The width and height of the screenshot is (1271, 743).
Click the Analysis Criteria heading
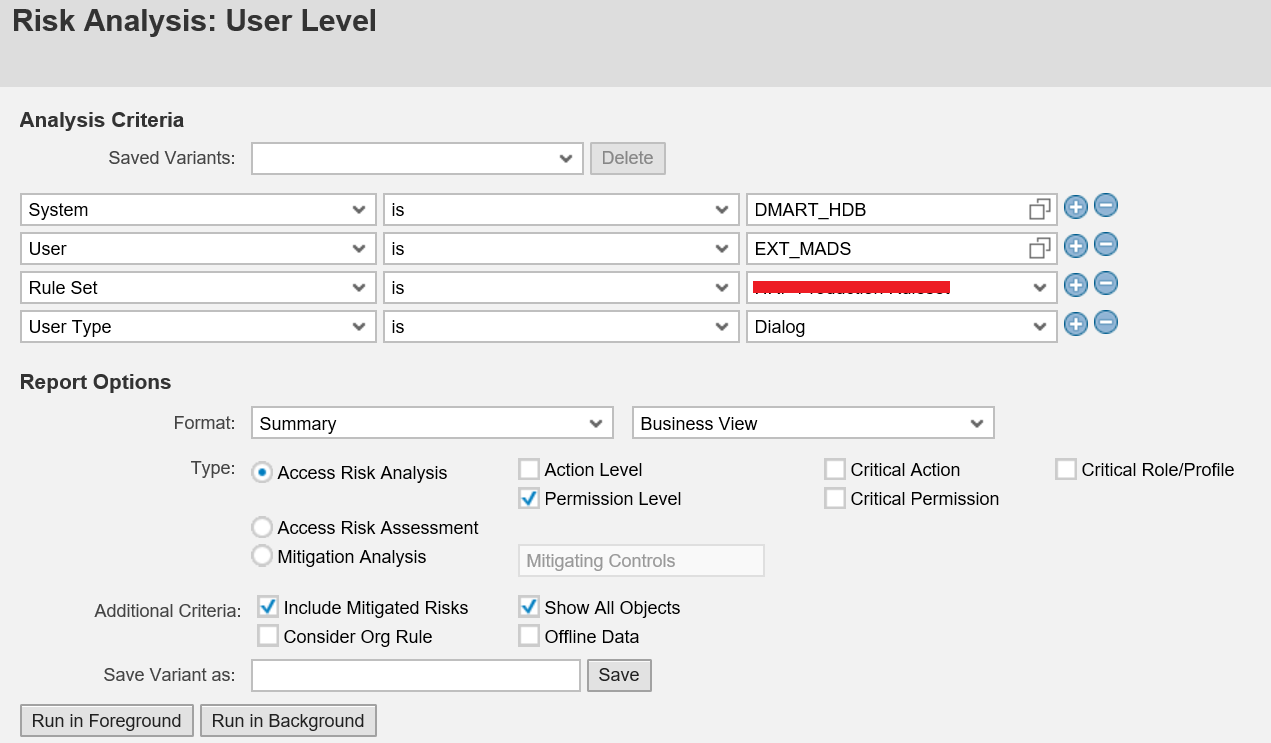tap(102, 120)
